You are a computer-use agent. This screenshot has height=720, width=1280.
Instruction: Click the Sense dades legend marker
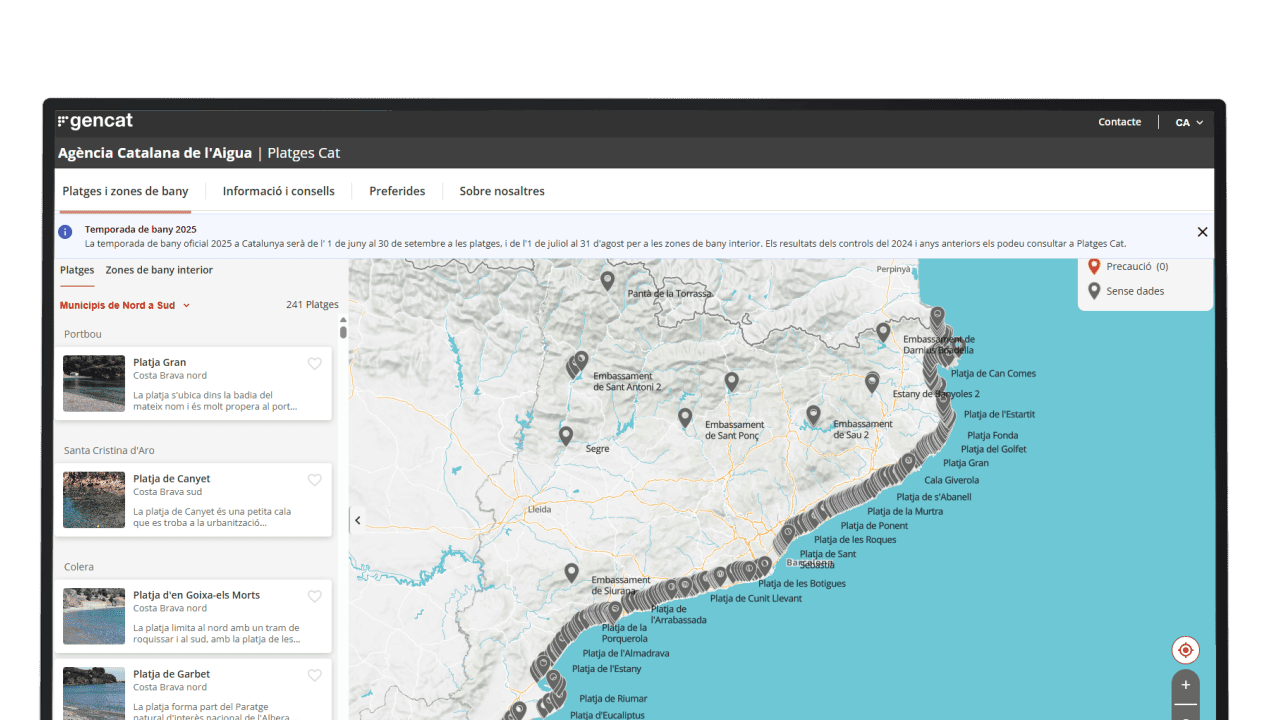point(1094,291)
